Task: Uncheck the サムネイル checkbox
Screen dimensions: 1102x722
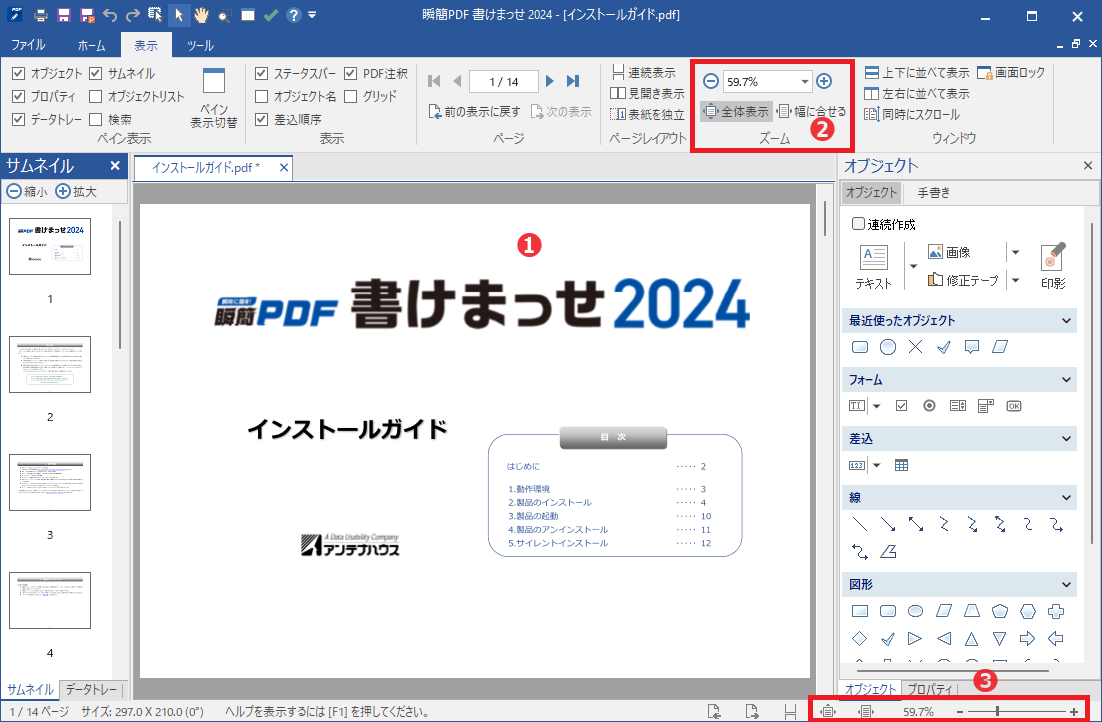Action: tap(96, 73)
